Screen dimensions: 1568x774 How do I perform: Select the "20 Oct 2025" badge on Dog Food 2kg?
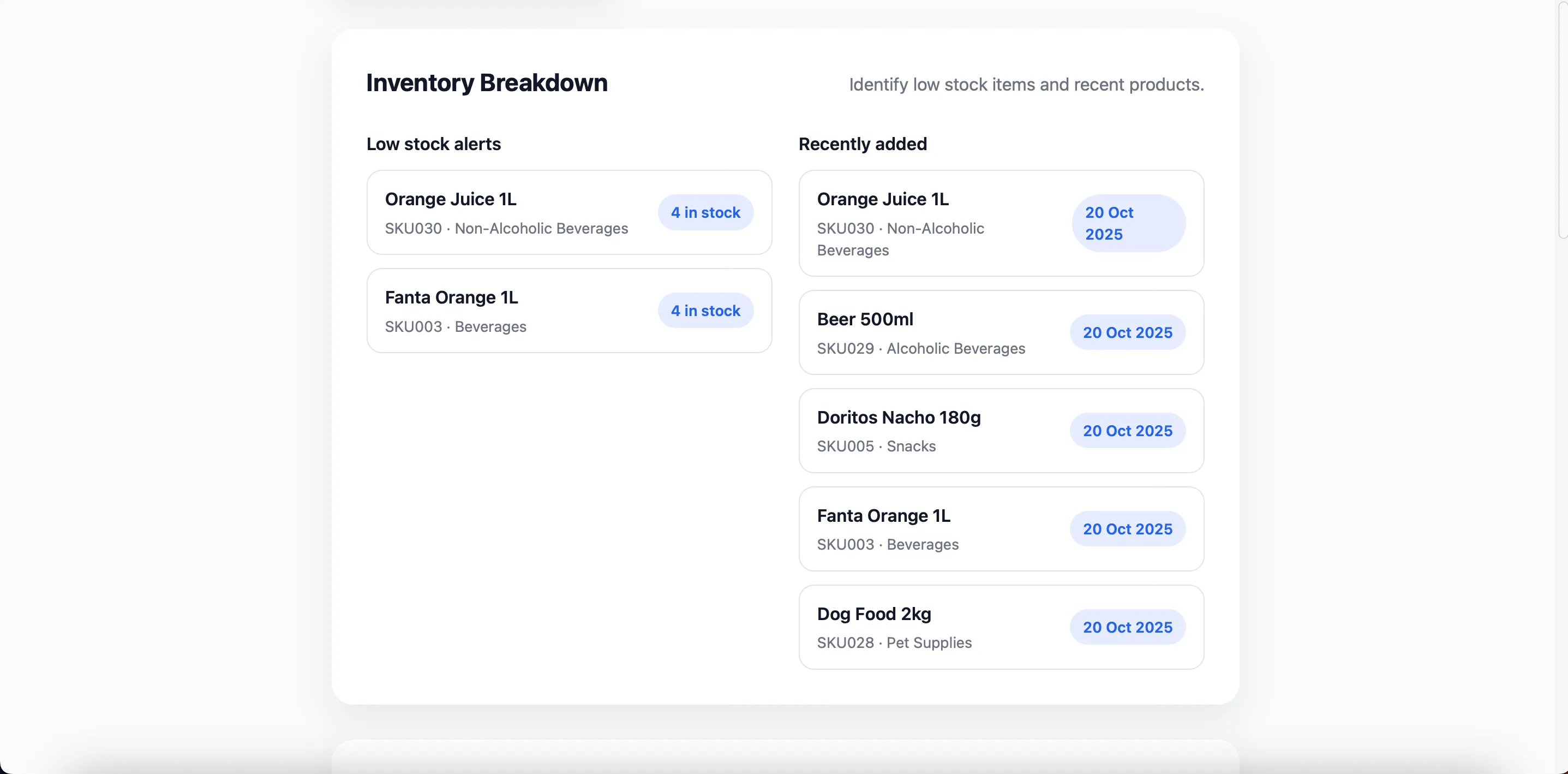pos(1126,627)
